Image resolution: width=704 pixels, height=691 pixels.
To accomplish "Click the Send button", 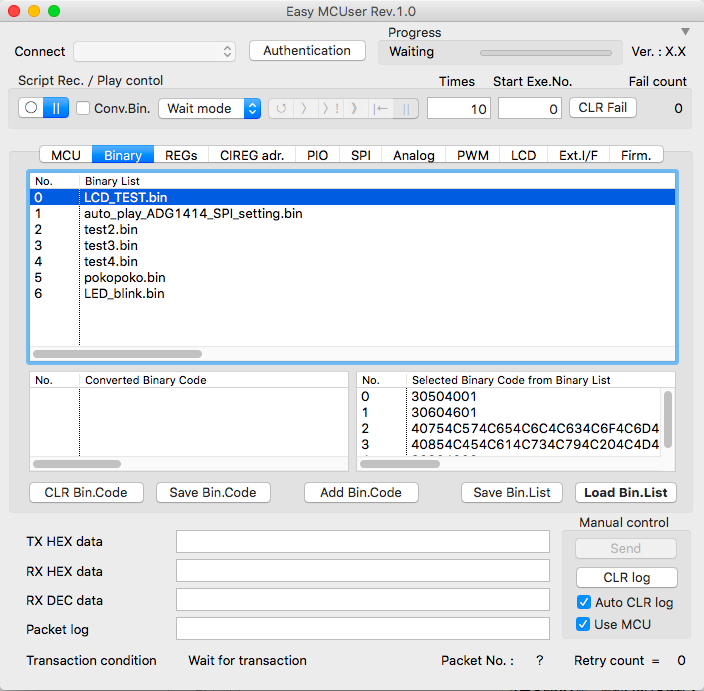I will pos(626,548).
